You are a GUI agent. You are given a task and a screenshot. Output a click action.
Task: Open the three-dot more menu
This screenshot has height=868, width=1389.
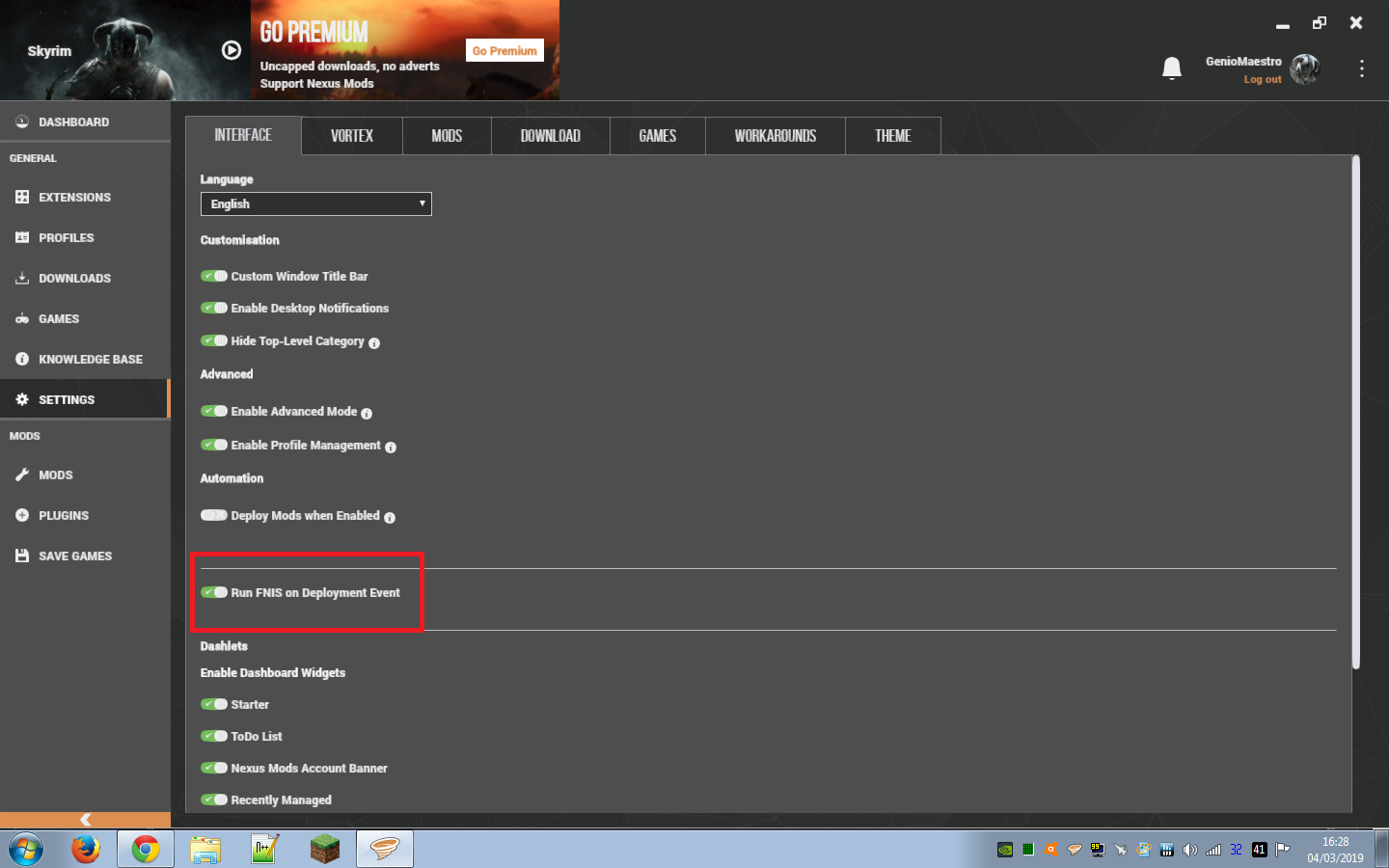click(1362, 68)
